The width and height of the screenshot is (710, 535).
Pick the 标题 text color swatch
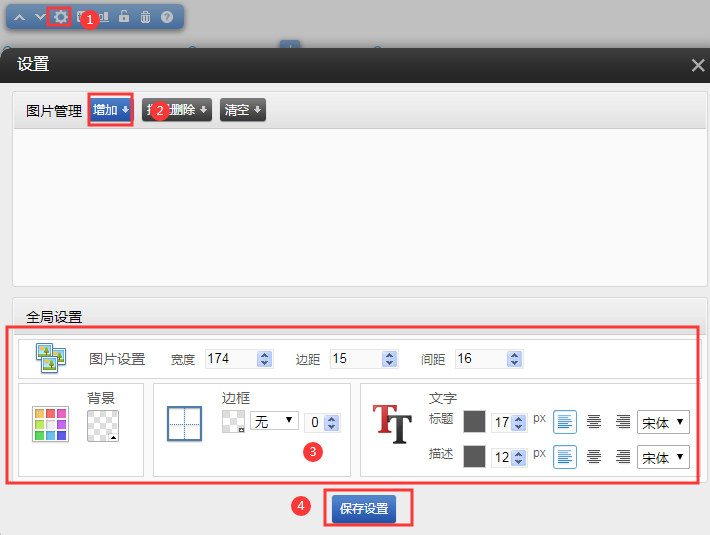click(474, 423)
